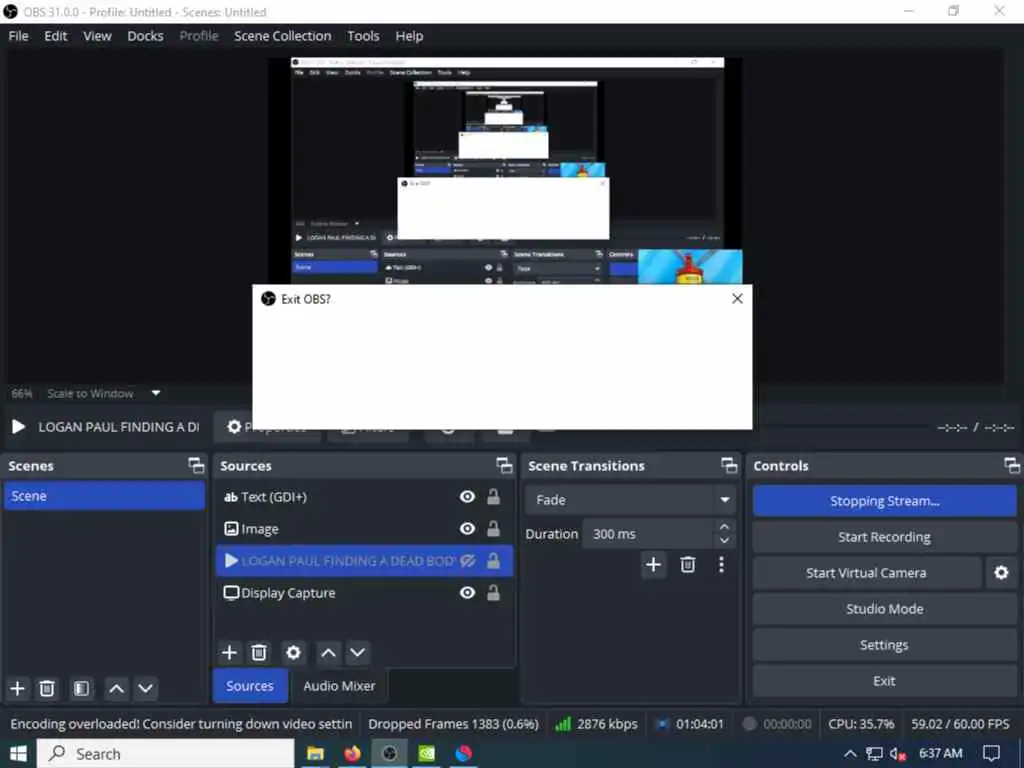Screen dimensions: 1024x768
Task: Pop out the Controls dock
Action: pyautogui.click(x=1012, y=466)
